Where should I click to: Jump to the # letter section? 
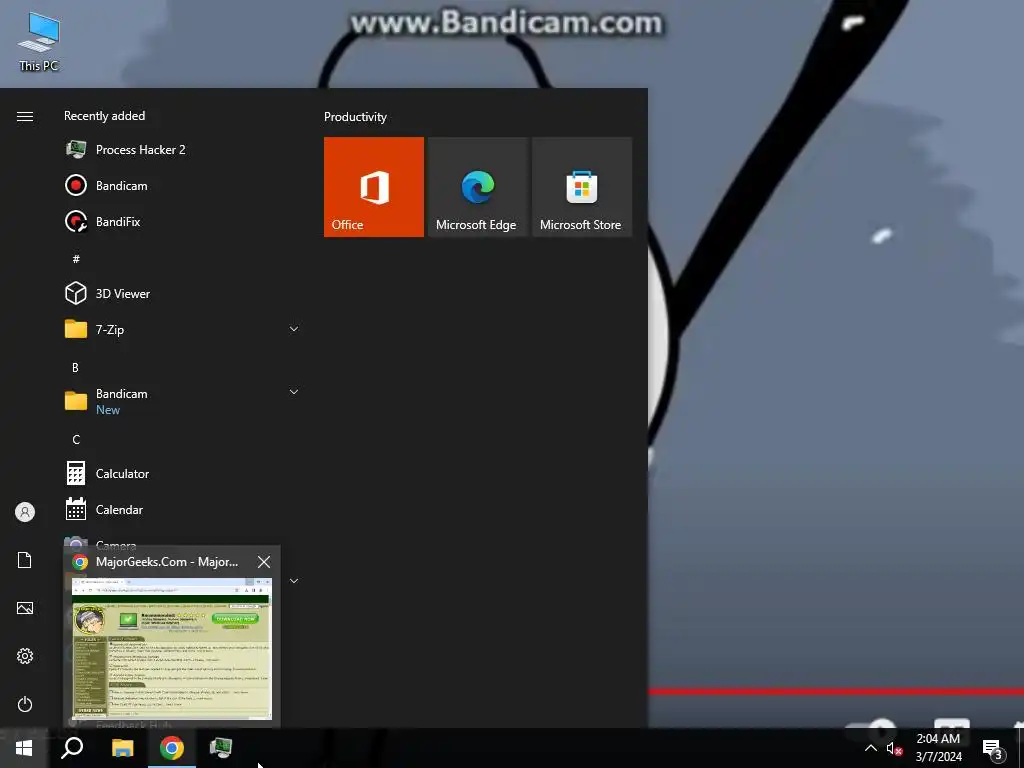76,259
